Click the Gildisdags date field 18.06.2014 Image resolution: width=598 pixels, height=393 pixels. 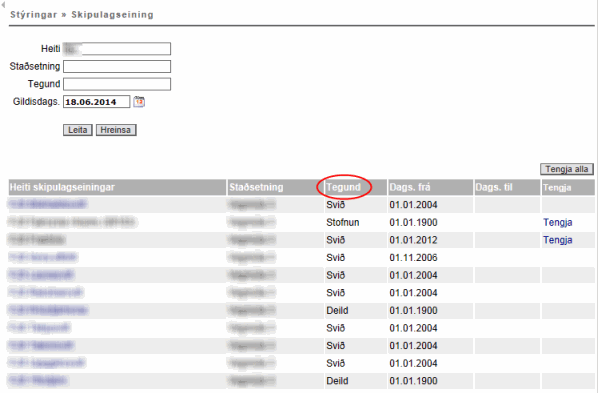[96, 102]
